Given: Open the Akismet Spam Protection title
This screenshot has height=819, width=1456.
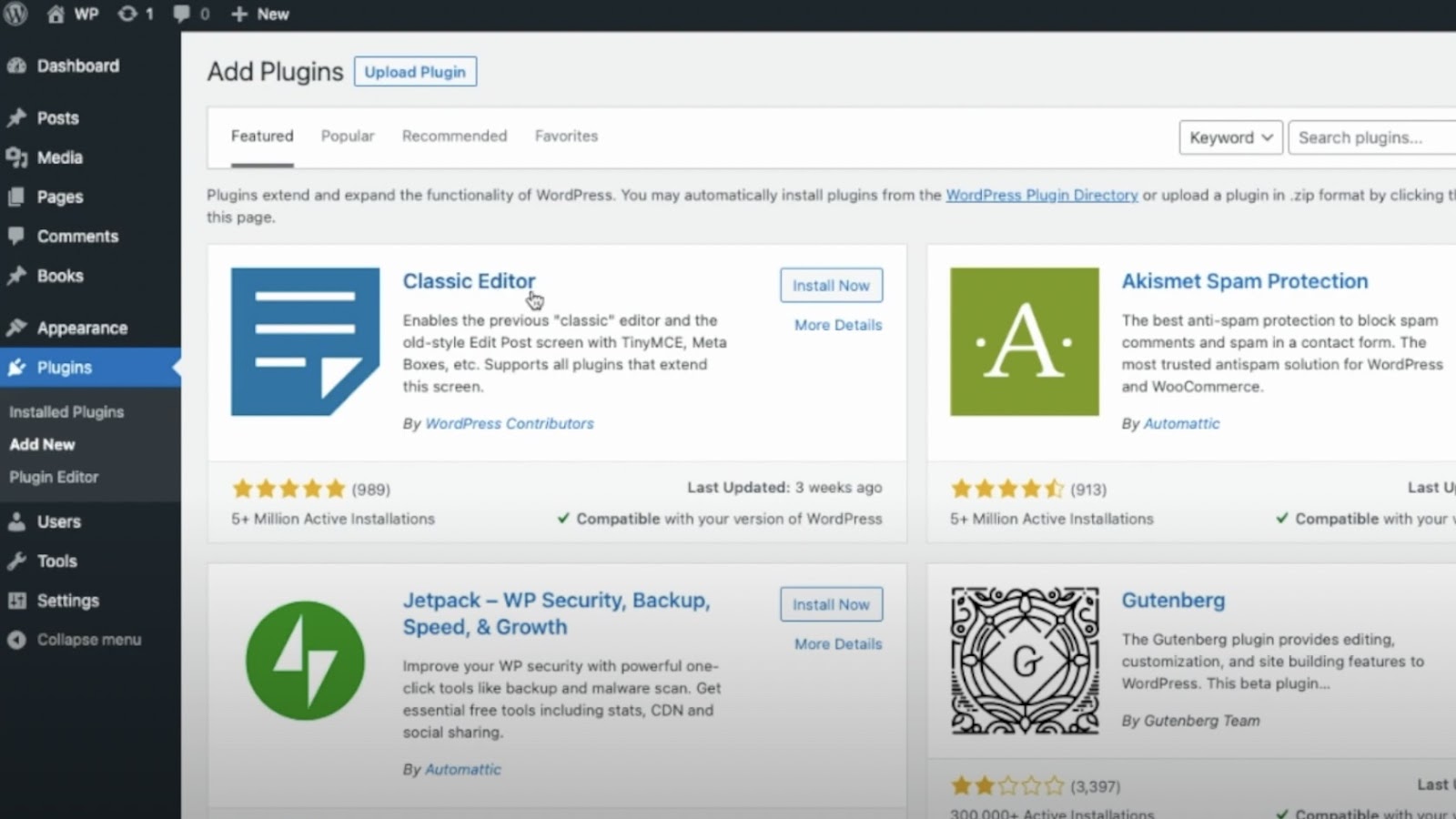Looking at the screenshot, I should [x=1245, y=281].
